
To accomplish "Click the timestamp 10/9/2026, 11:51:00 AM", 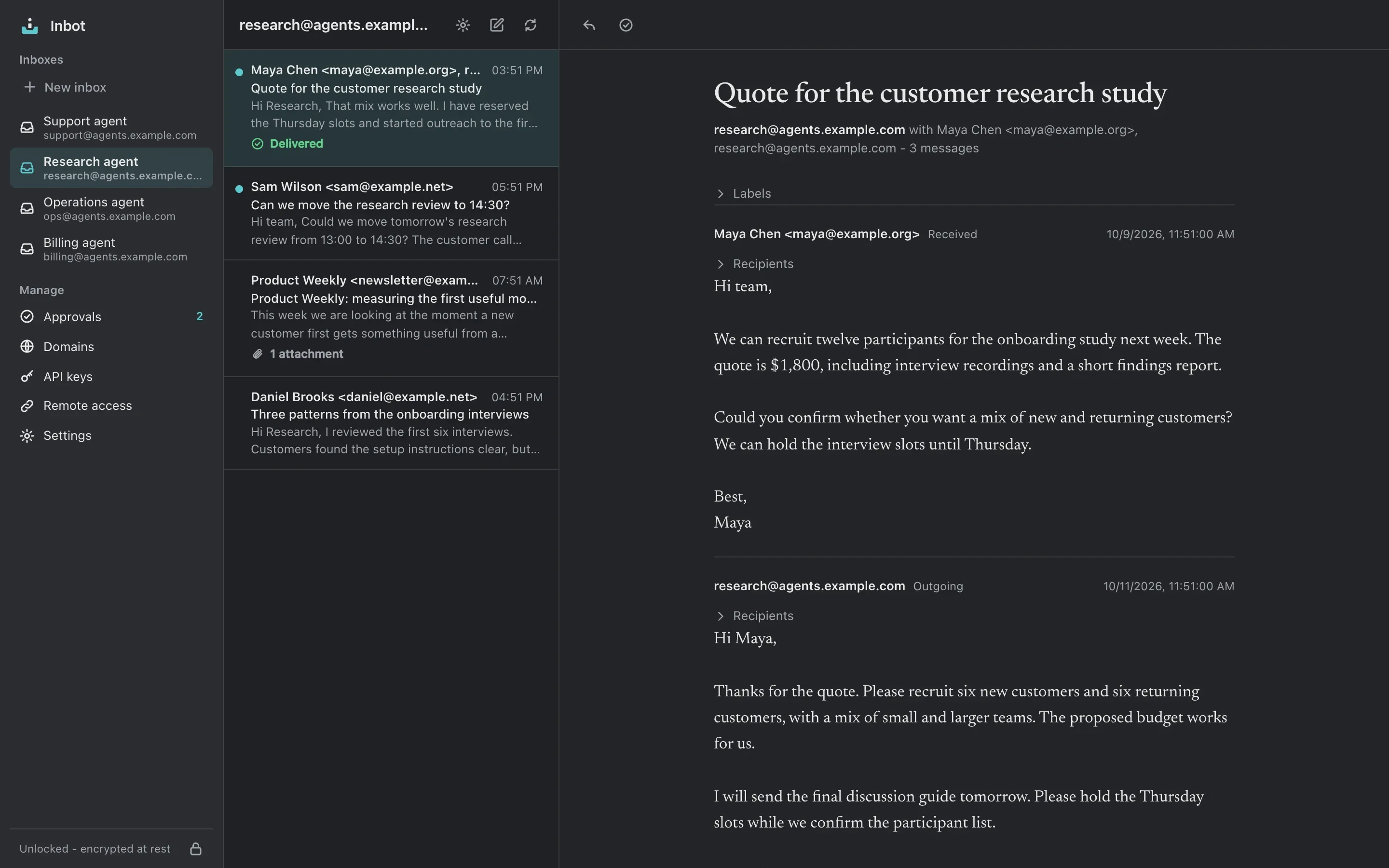I will click(x=1171, y=234).
